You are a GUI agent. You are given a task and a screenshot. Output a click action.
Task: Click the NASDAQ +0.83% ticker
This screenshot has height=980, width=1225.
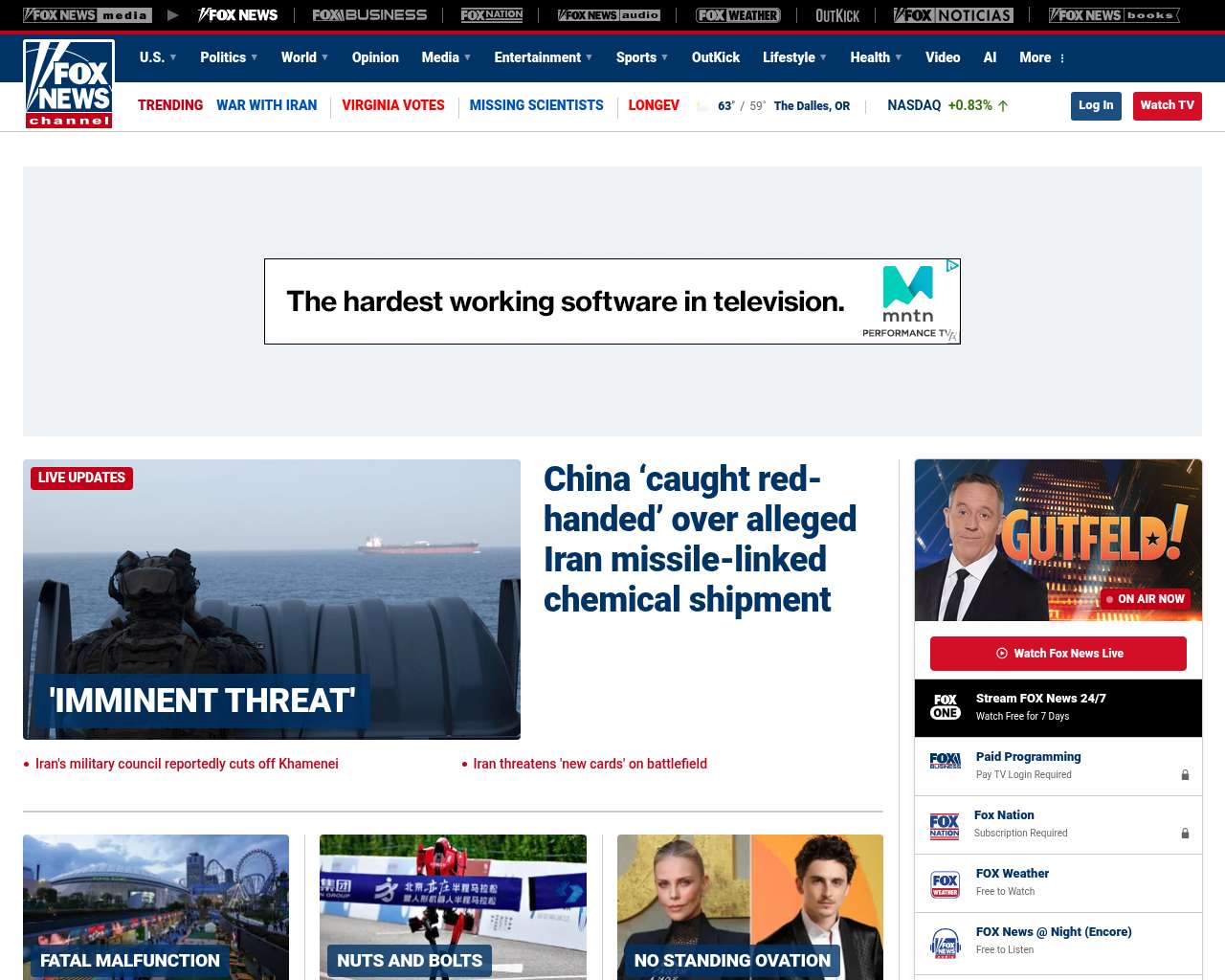(x=947, y=105)
